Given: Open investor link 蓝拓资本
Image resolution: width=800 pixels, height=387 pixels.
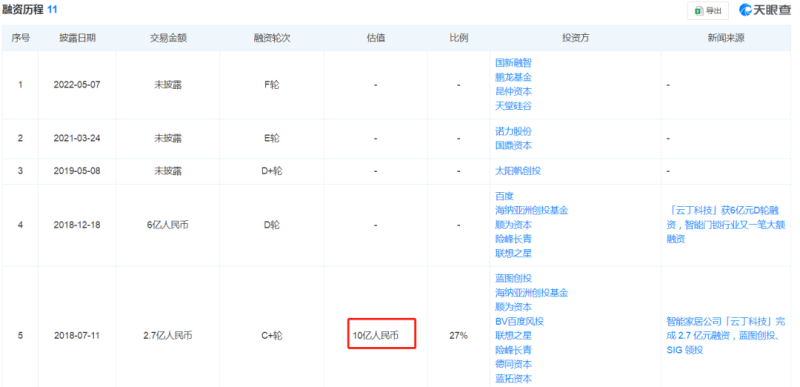Looking at the screenshot, I should click(x=513, y=378).
